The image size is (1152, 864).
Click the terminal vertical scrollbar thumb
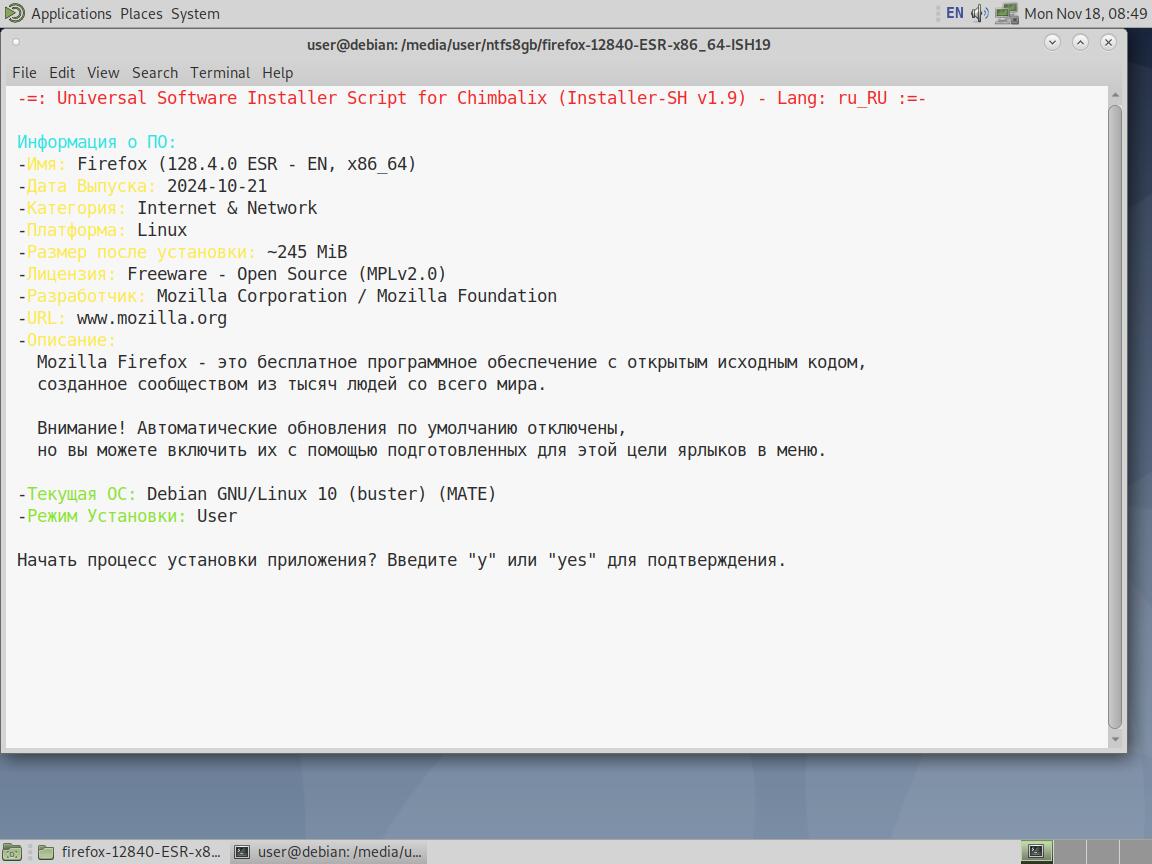(1115, 417)
